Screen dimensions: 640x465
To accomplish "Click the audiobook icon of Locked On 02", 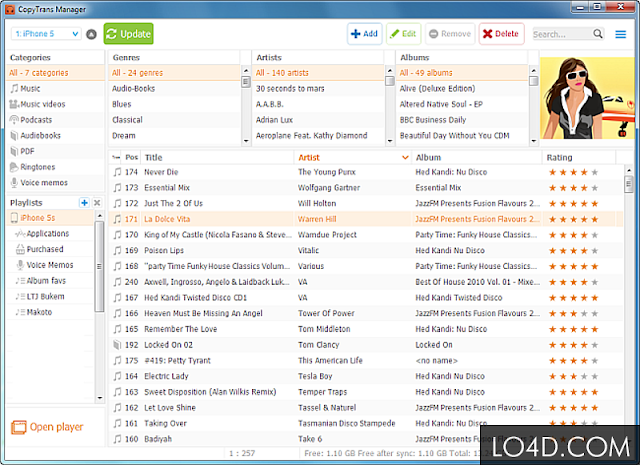I will click(117, 345).
